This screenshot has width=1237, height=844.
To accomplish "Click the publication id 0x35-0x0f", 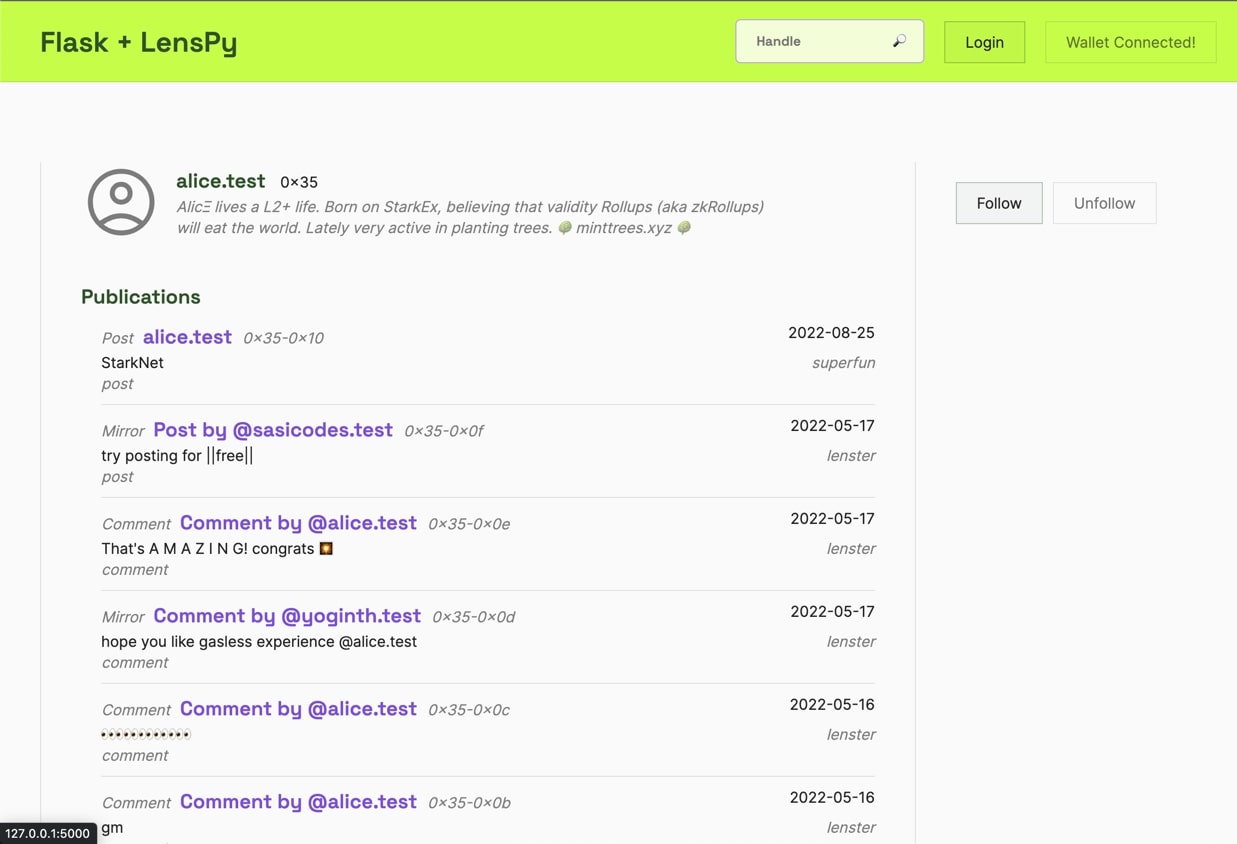I will (x=444, y=431).
